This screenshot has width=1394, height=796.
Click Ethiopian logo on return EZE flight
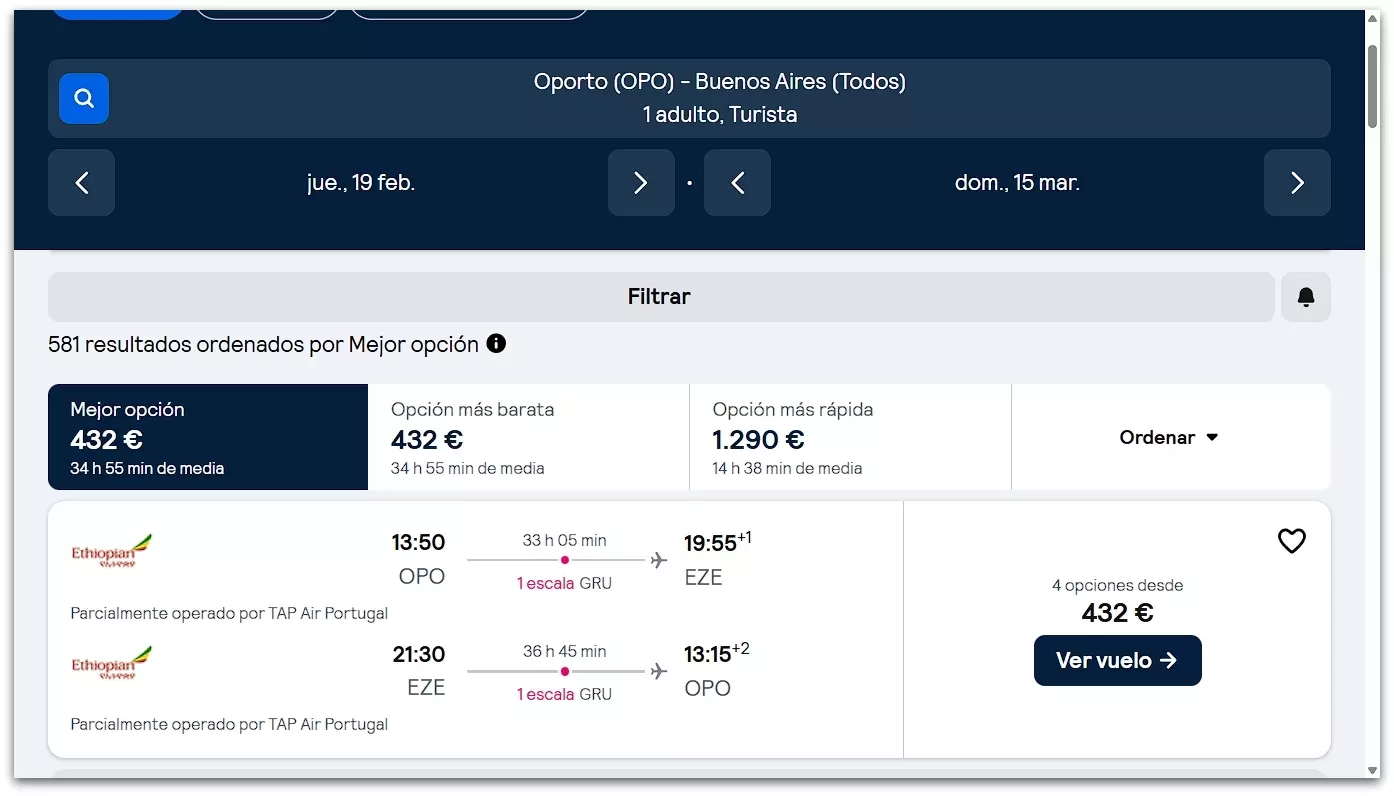click(111, 663)
